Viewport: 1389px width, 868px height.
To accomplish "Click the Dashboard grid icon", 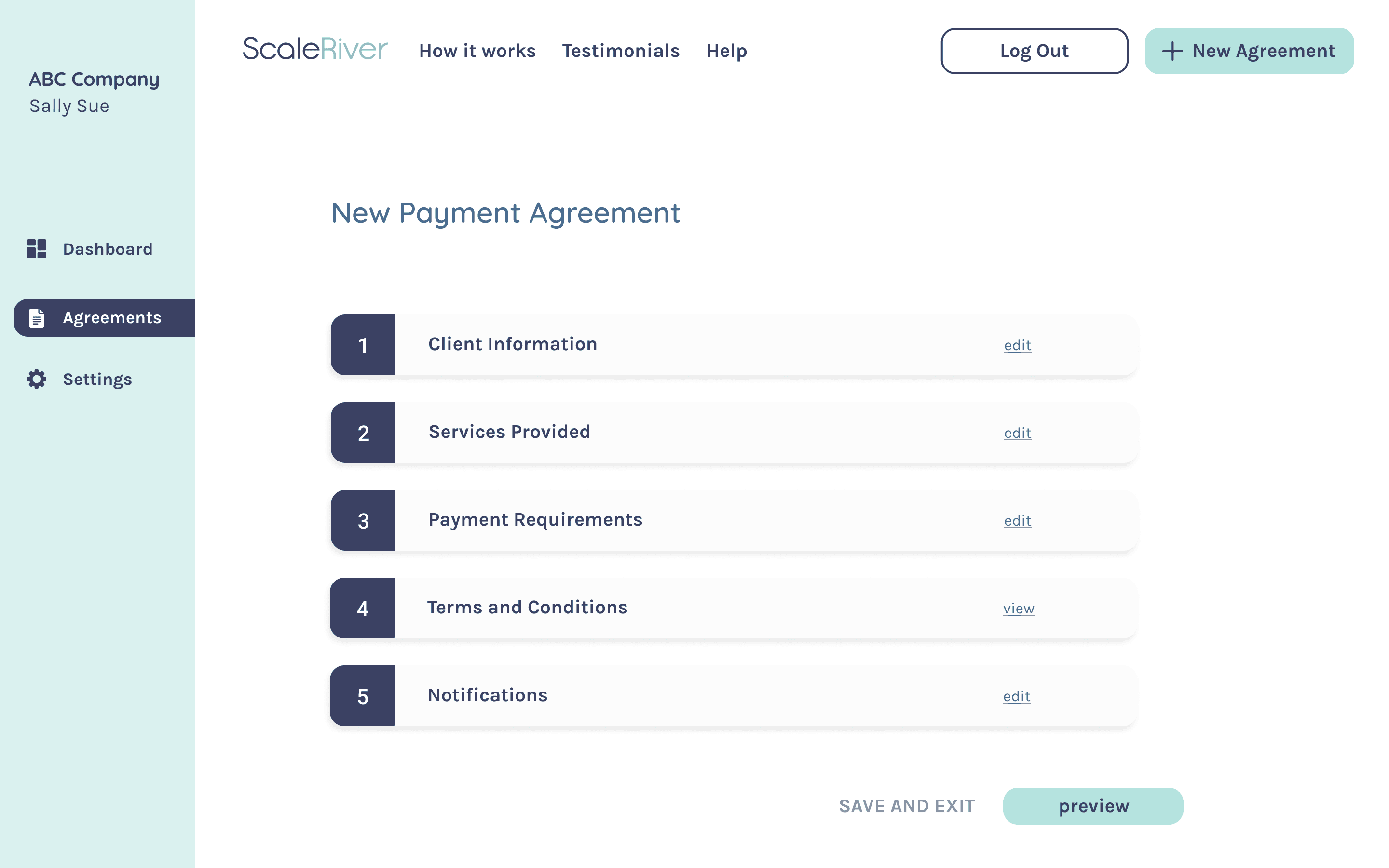I will (x=37, y=249).
